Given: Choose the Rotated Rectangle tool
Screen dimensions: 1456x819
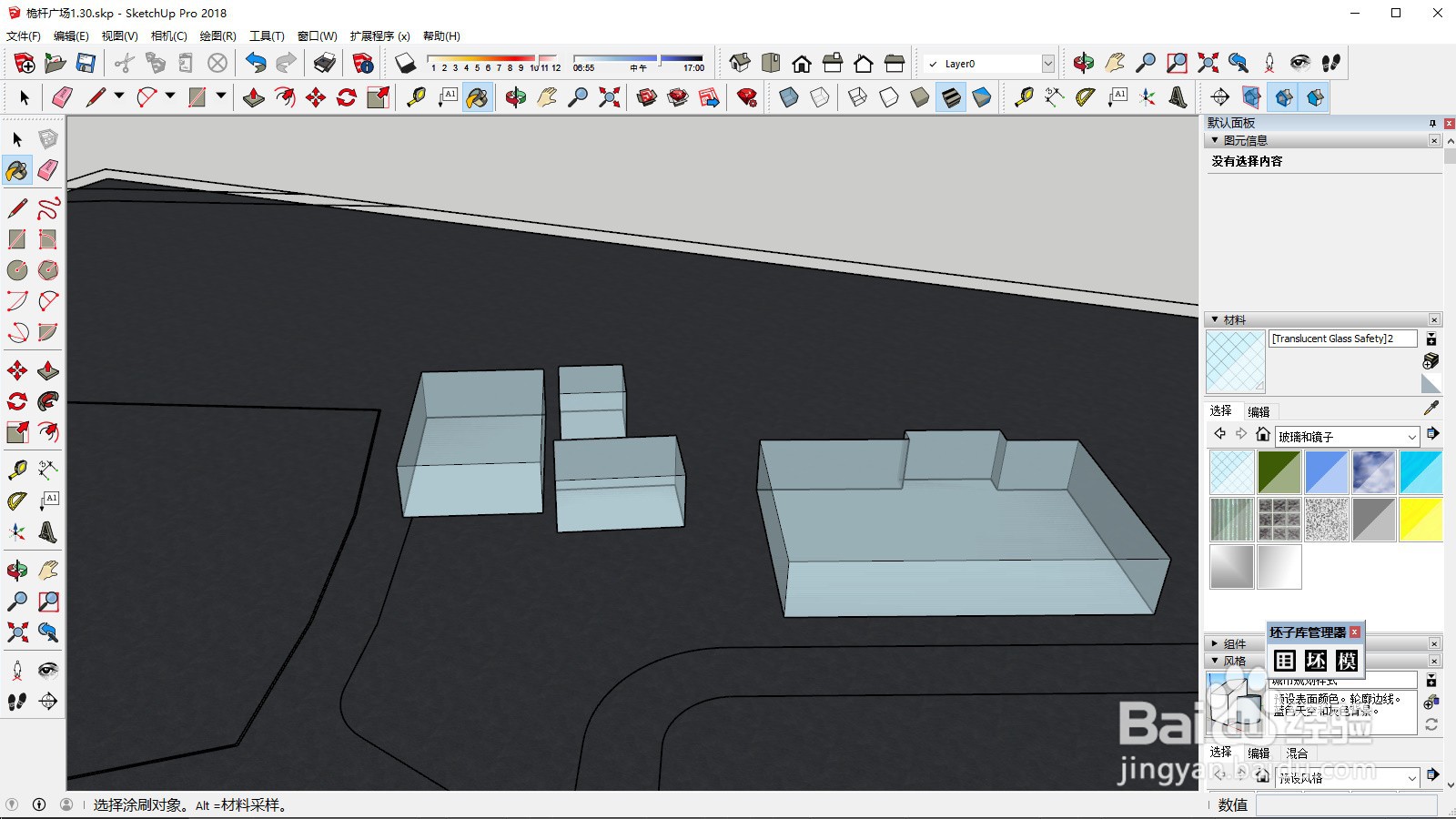Looking at the screenshot, I should pyautogui.click(x=48, y=239).
